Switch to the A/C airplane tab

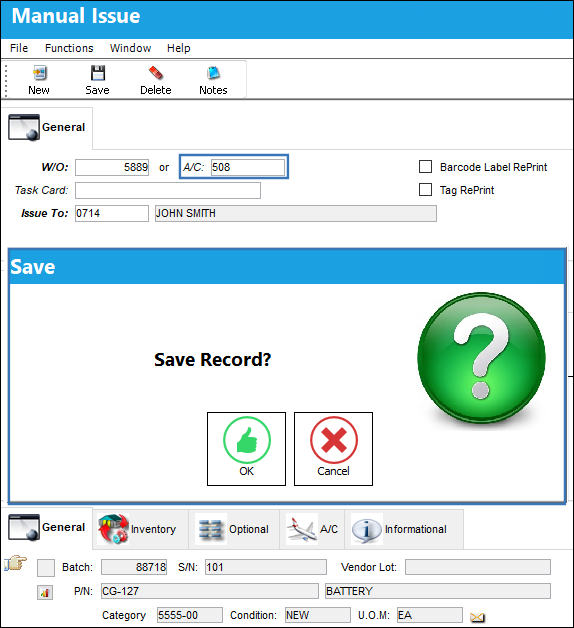312,529
